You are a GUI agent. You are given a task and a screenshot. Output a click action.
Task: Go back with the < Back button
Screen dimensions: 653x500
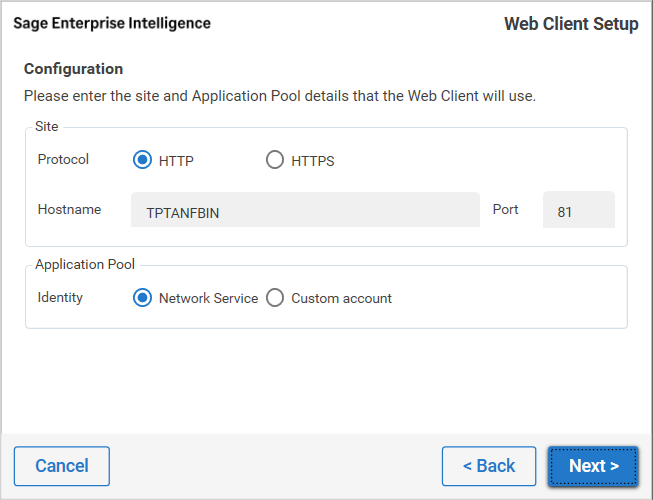(x=489, y=466)
